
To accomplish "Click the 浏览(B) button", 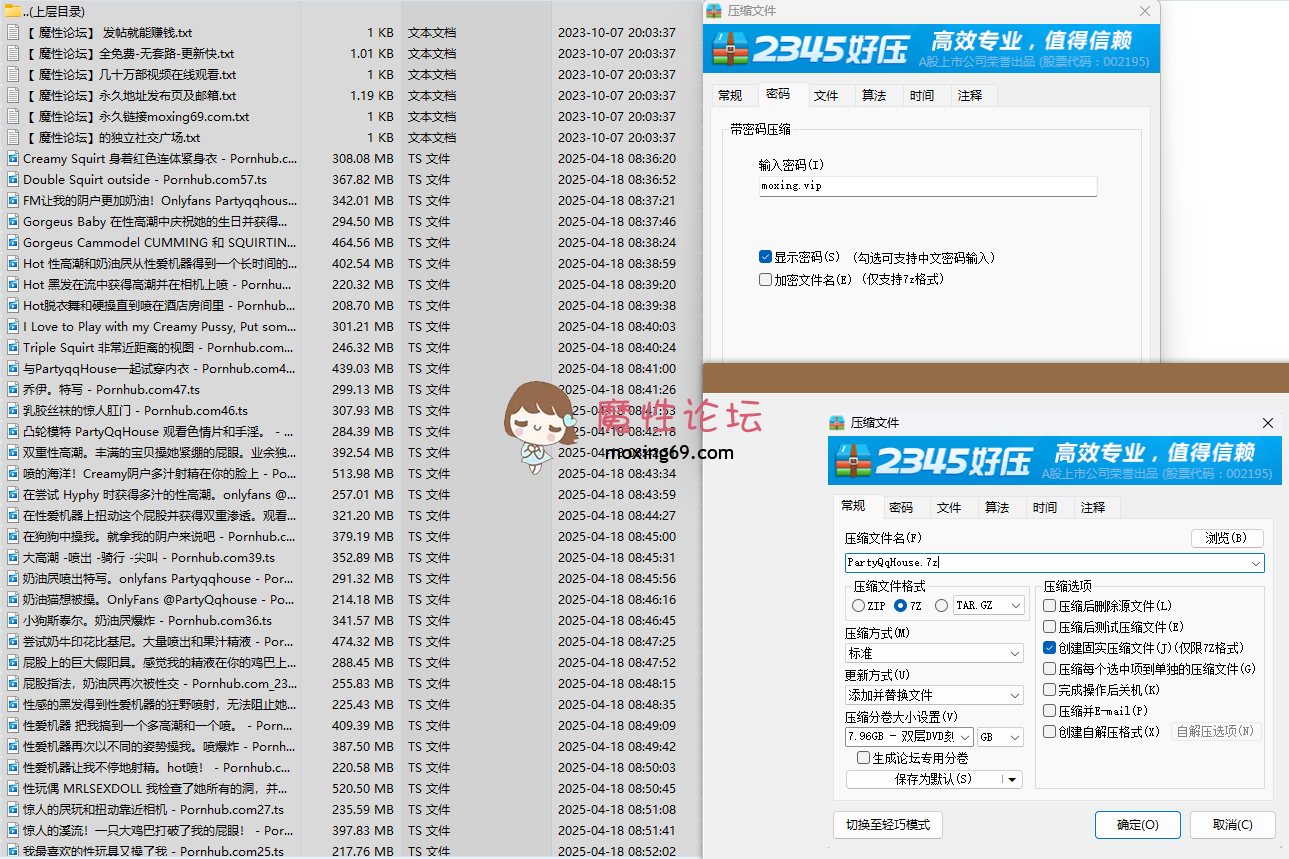I will (1226, 538).
